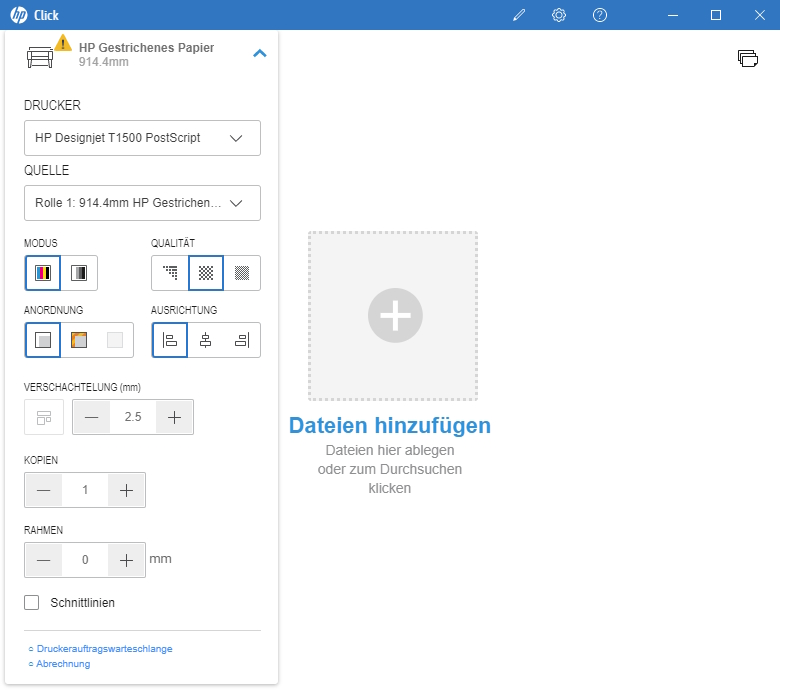The image size is (800, 700).
Task: Select grayscale print mode
Action: (79, 273)
